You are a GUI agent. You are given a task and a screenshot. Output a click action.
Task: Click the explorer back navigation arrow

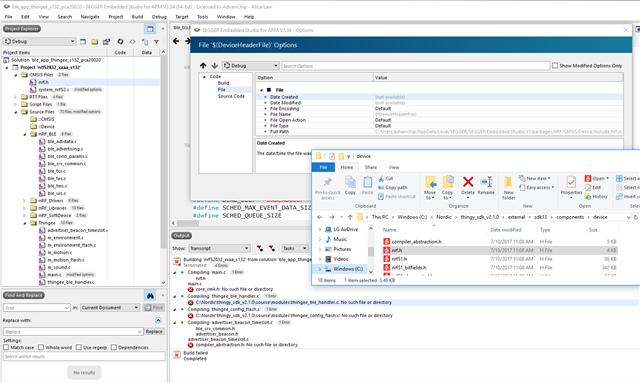320,217
